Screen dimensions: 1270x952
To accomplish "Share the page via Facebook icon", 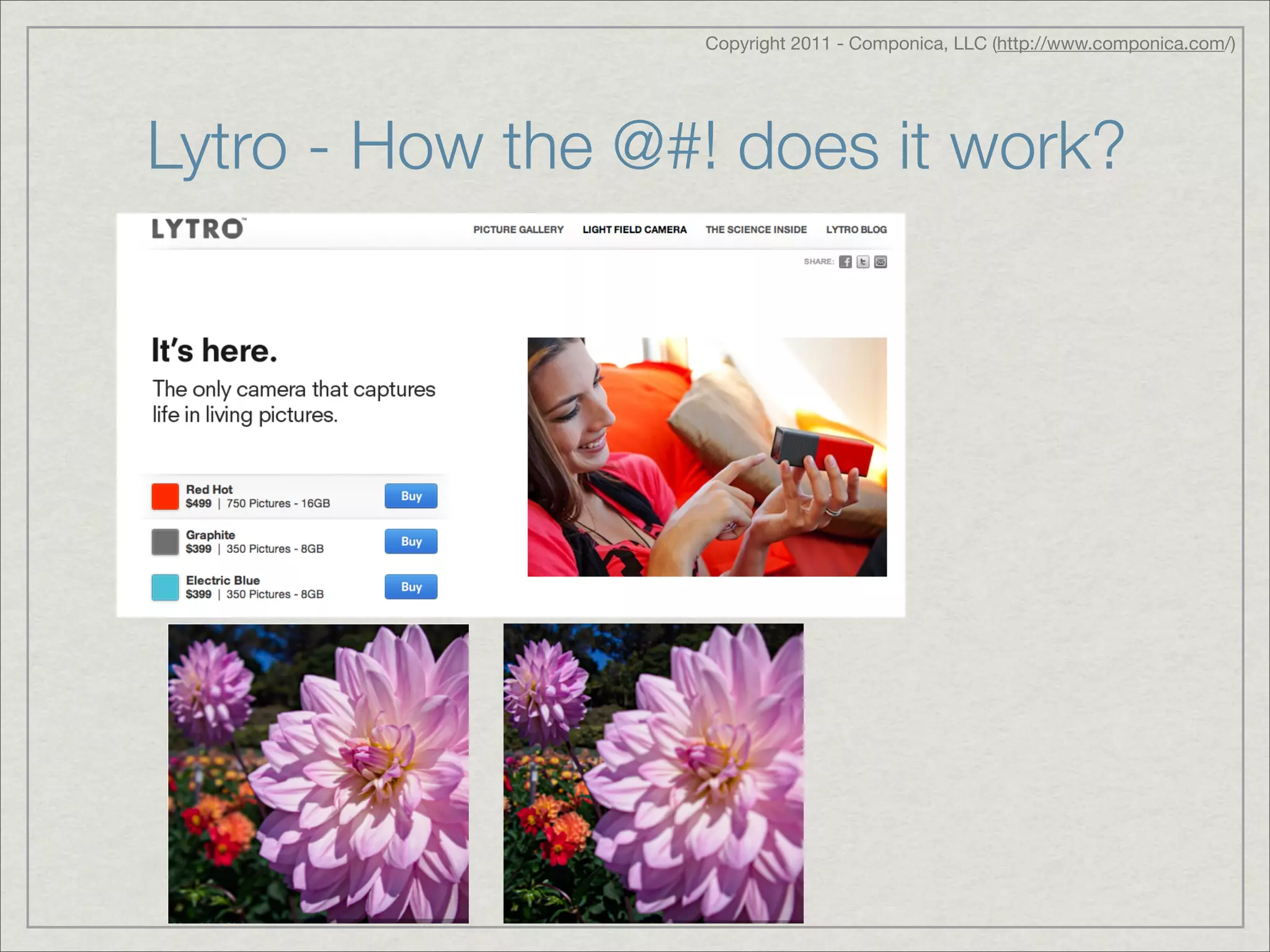I will (845, 262).
